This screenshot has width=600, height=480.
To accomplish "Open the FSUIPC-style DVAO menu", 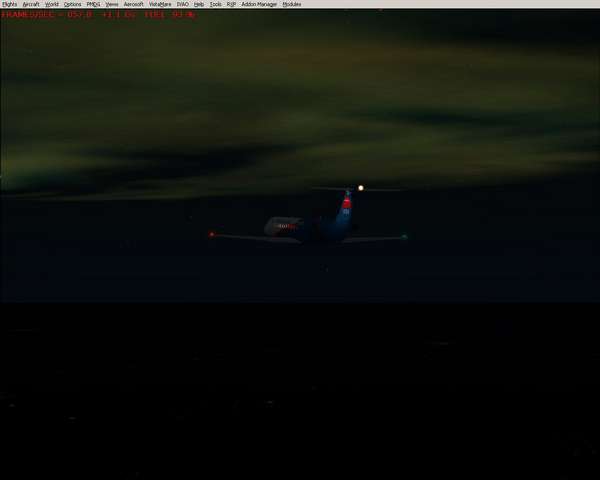I will tap(183, 4).
